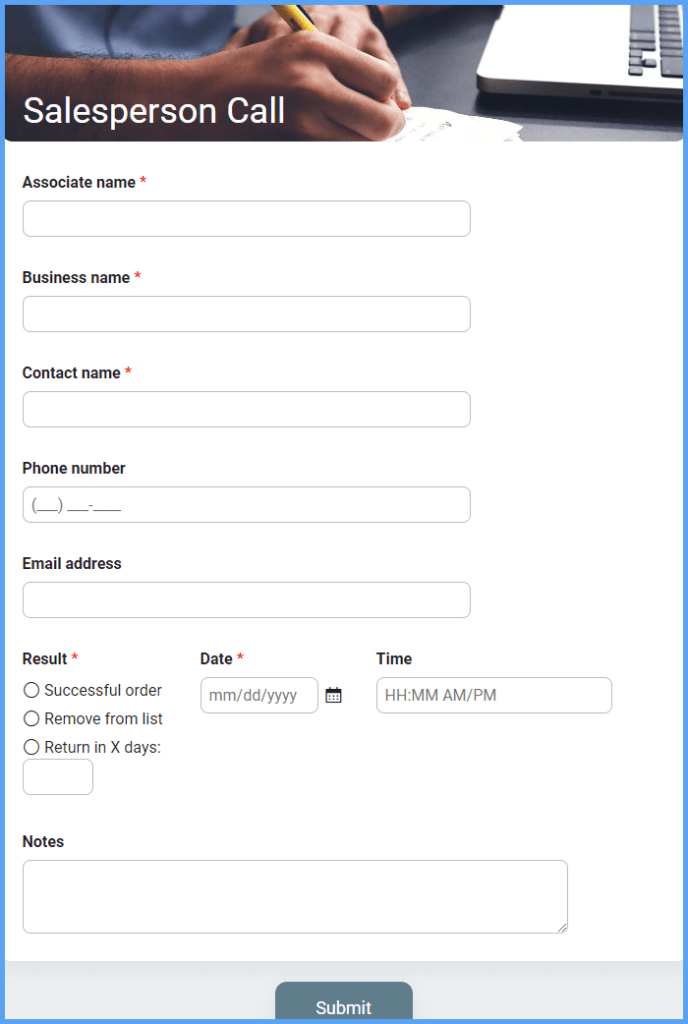
Task: Click the Phone number field
Action: (x=246, y=504)
